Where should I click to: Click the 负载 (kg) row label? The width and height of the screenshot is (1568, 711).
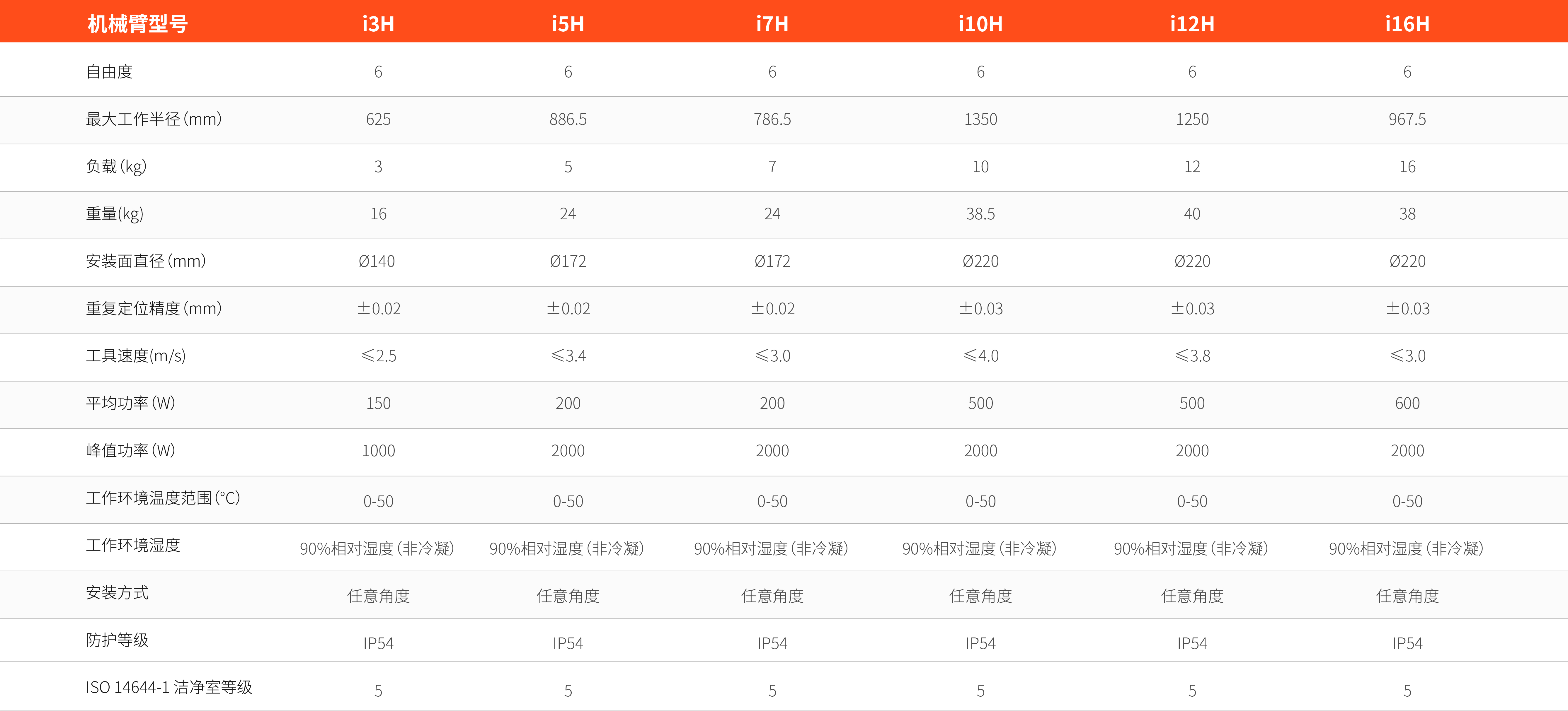tap(116, 167)
